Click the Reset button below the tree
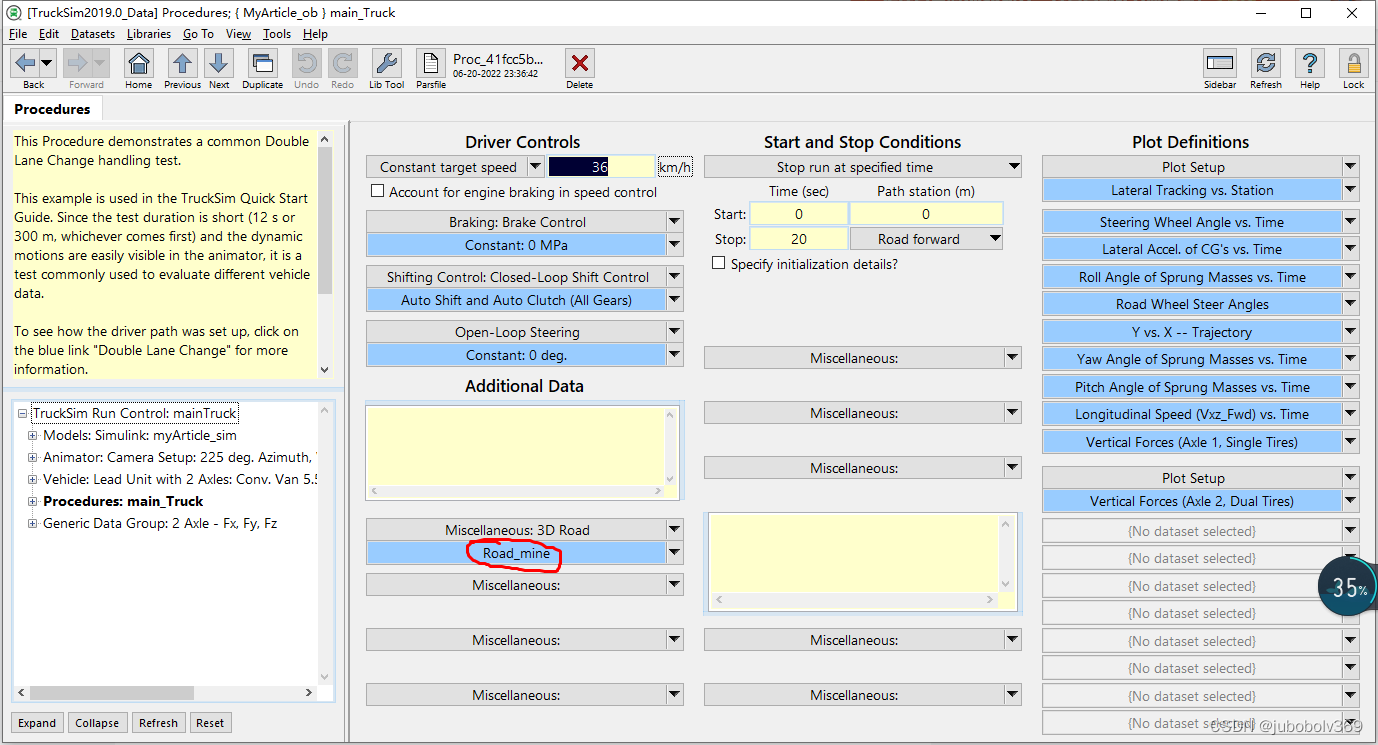 coord(210,723)
